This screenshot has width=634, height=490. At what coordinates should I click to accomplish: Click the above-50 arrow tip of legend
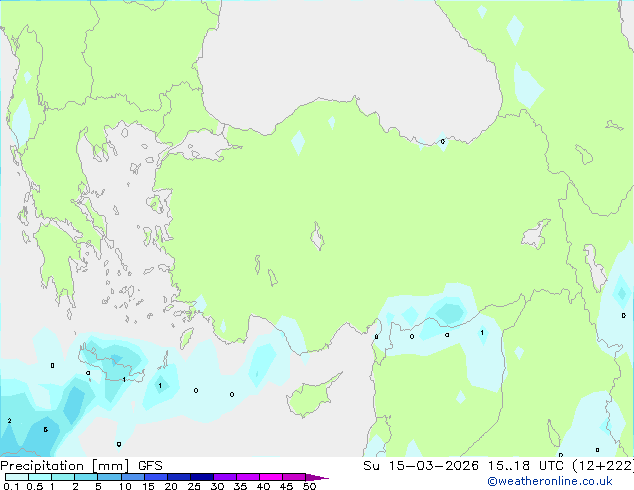[317, 477]
